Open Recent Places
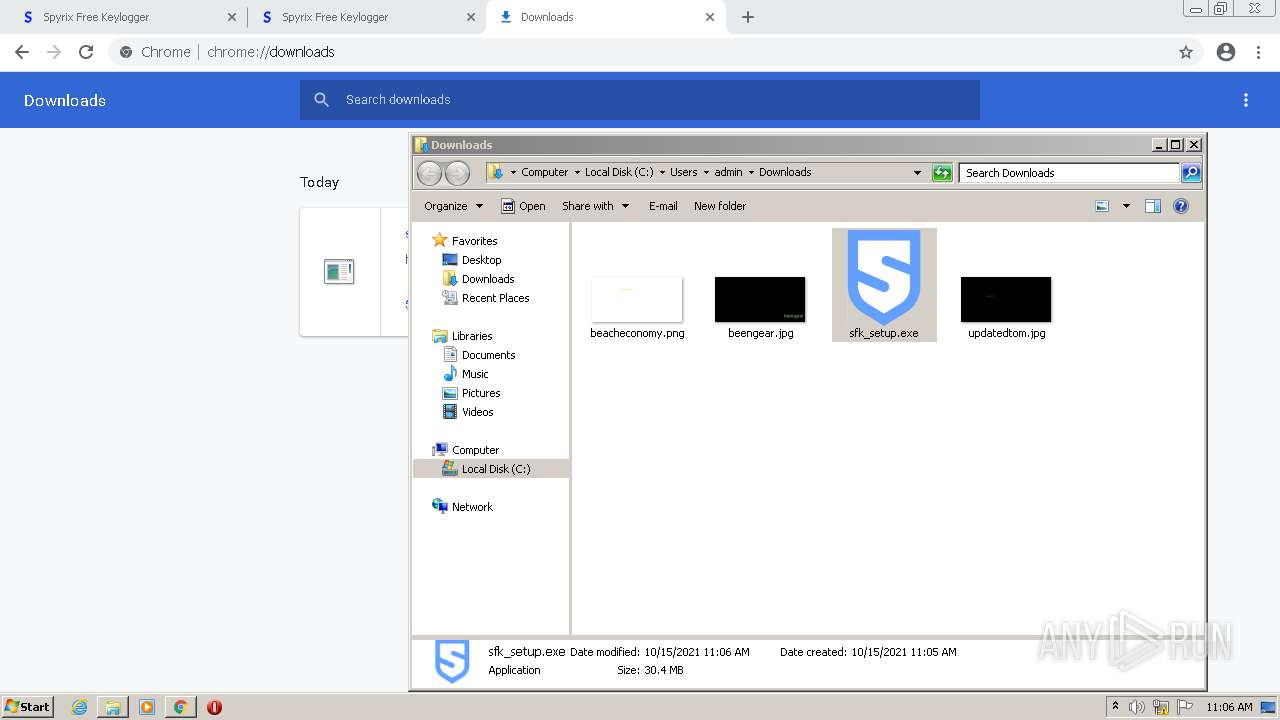The image size is (1280, 720). pos(495,298)
